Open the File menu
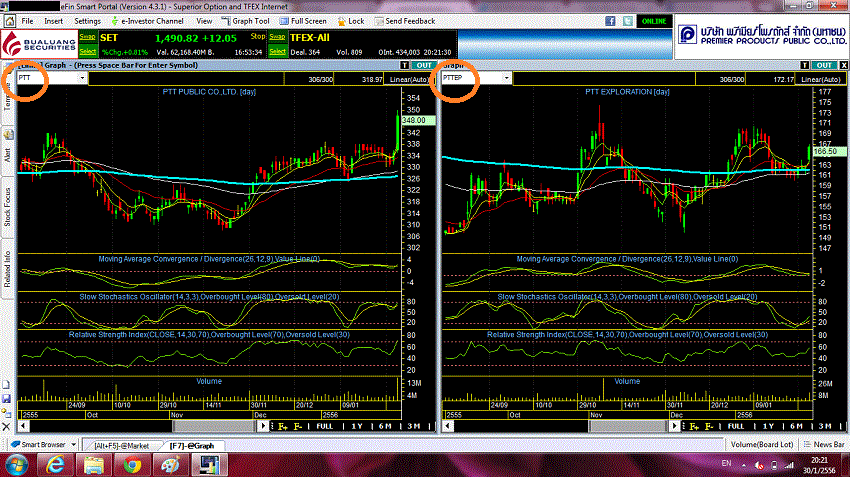 (x=27, y=21)
